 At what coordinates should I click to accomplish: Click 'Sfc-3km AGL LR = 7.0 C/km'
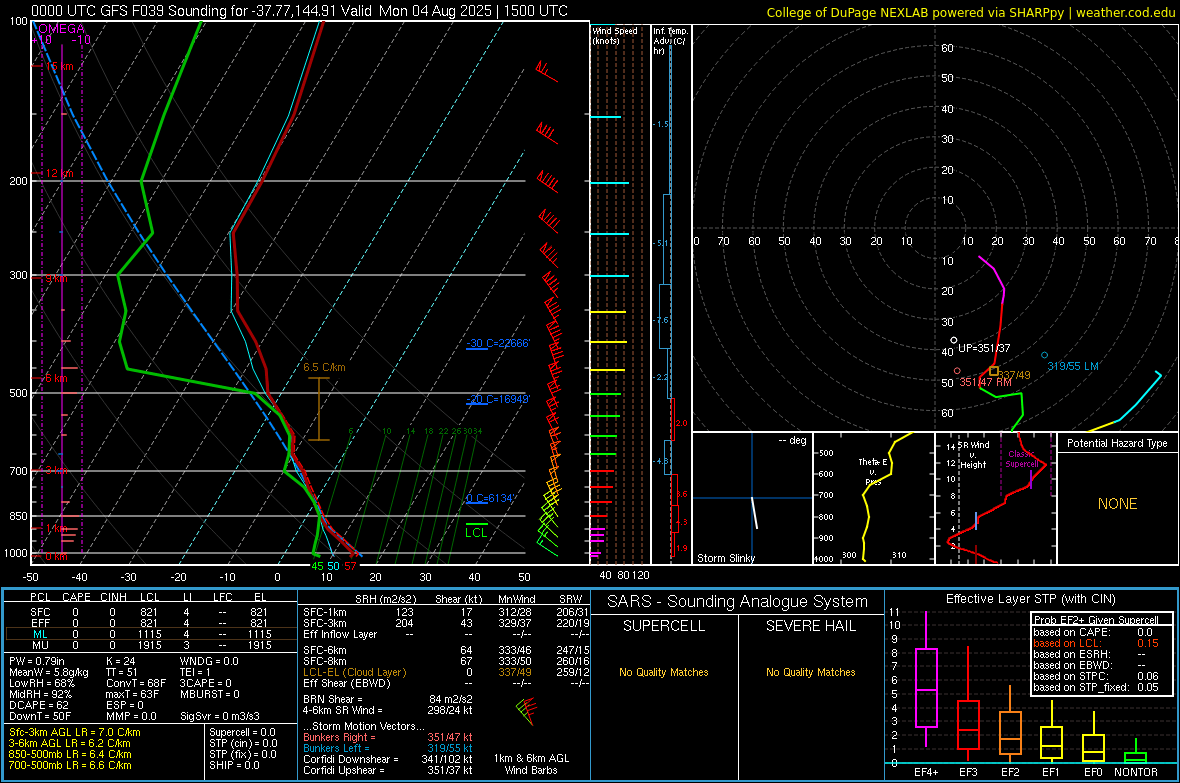pos(75,733)
